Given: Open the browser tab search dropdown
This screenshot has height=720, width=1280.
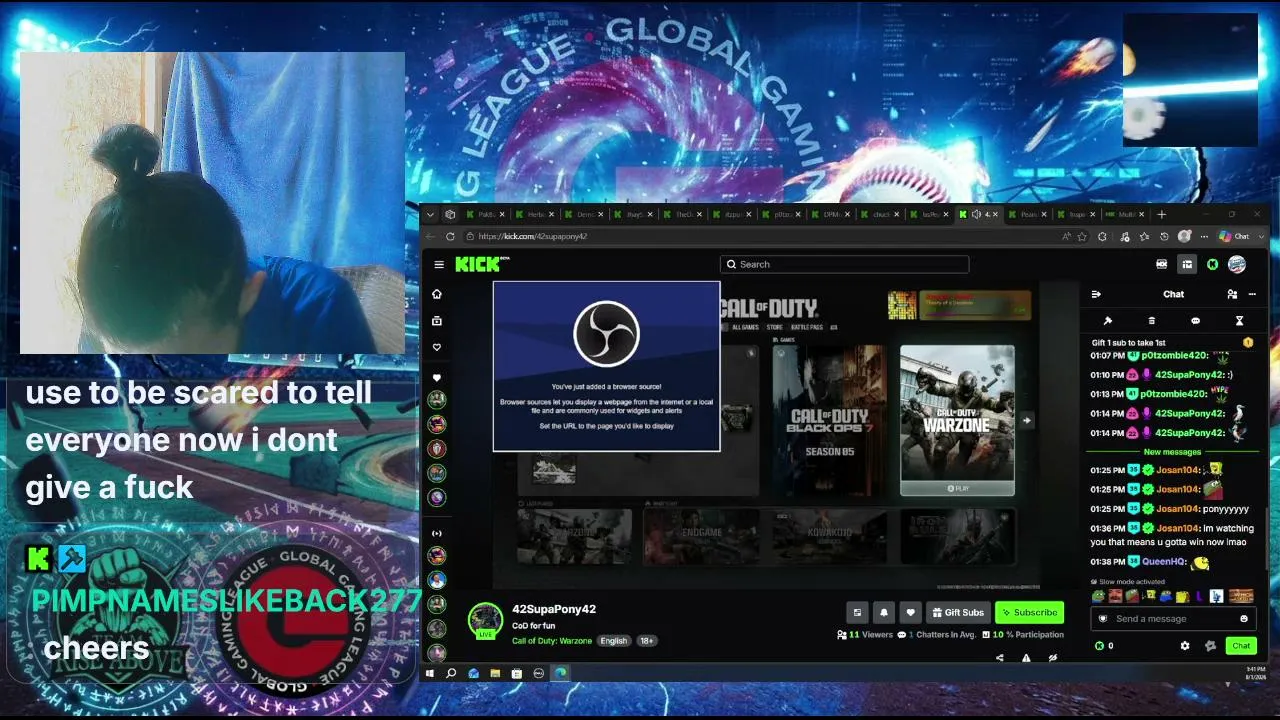Looking at the screenshot, I should click(x=430, y=214).
